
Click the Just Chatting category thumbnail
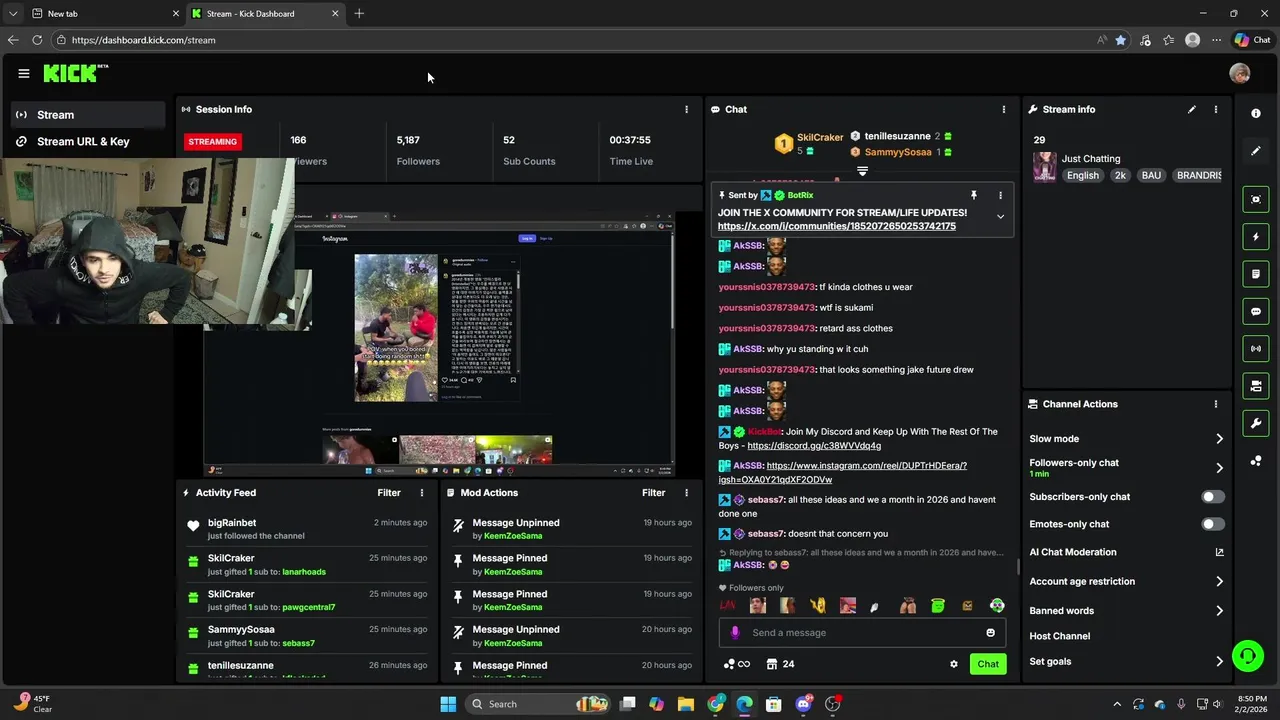(1044, 167)
